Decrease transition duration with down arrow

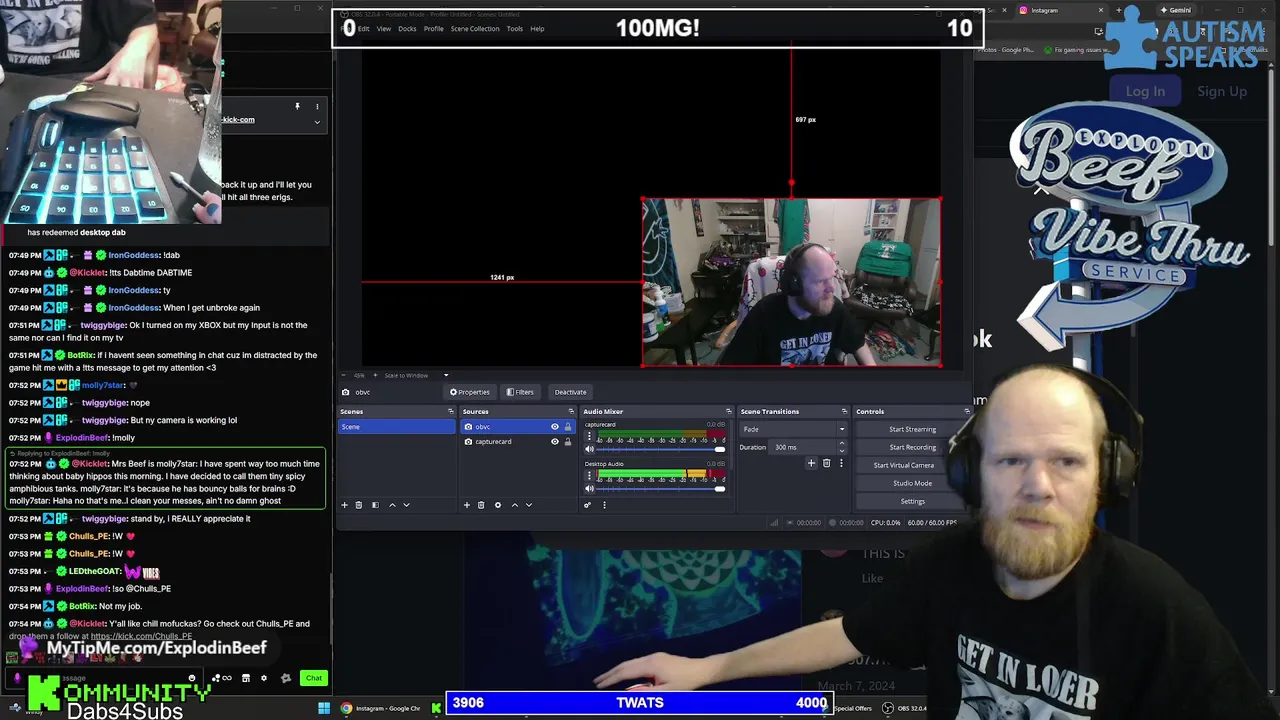(841, 451)
